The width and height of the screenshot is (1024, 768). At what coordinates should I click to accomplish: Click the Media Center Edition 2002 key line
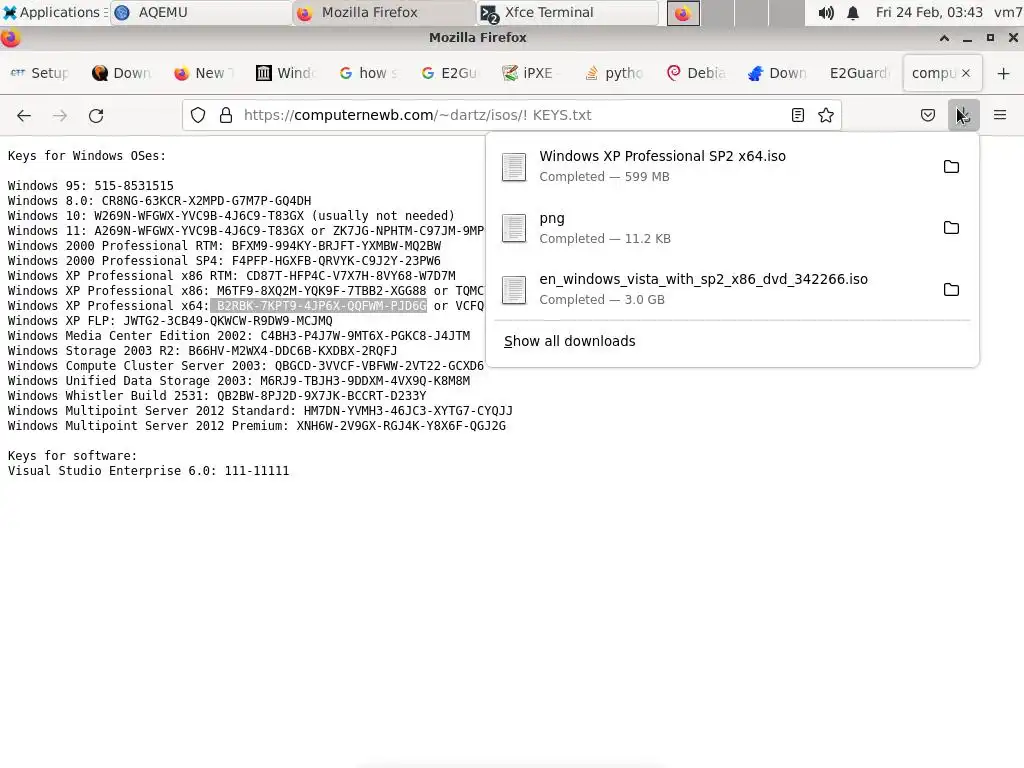coord(239,336)
